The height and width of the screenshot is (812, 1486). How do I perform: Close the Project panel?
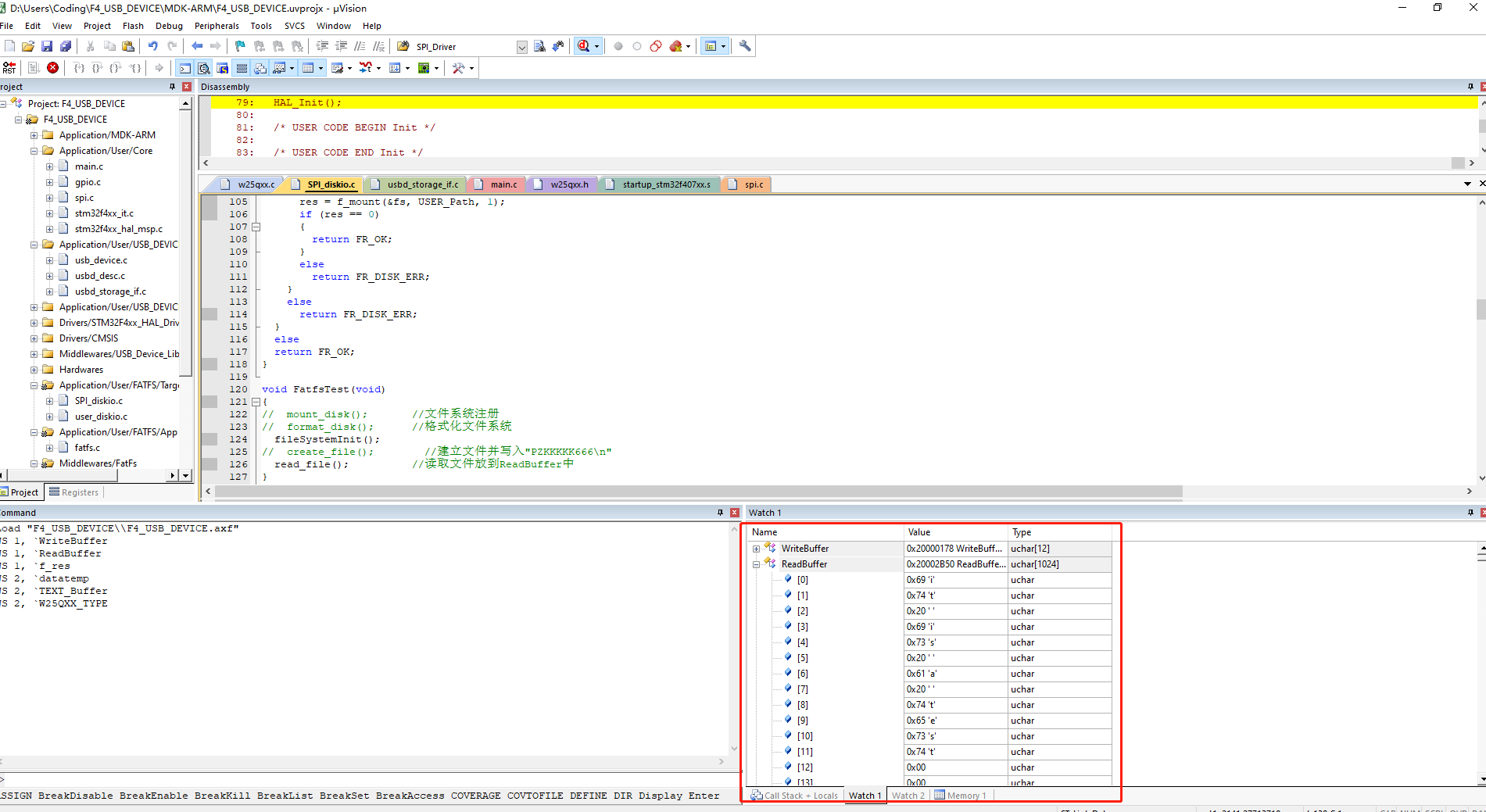click(187, 87)
